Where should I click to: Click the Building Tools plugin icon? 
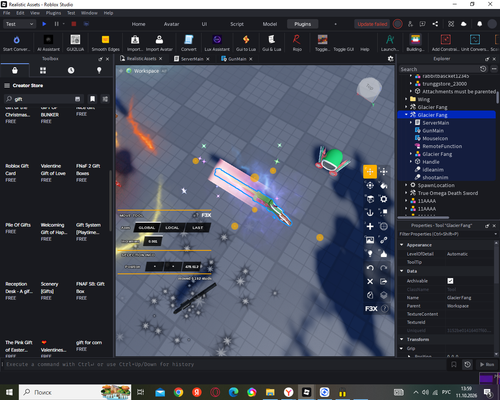click(x=415, y=43)
